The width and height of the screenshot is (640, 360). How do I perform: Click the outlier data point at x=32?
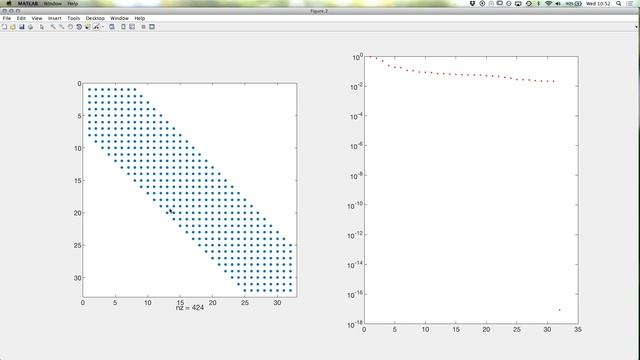560,310
